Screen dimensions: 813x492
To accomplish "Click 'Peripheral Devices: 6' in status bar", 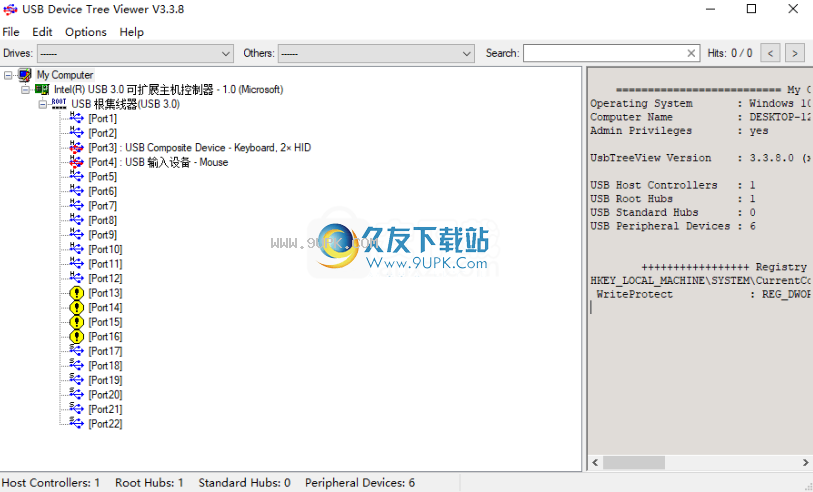I will pos(360,483).
